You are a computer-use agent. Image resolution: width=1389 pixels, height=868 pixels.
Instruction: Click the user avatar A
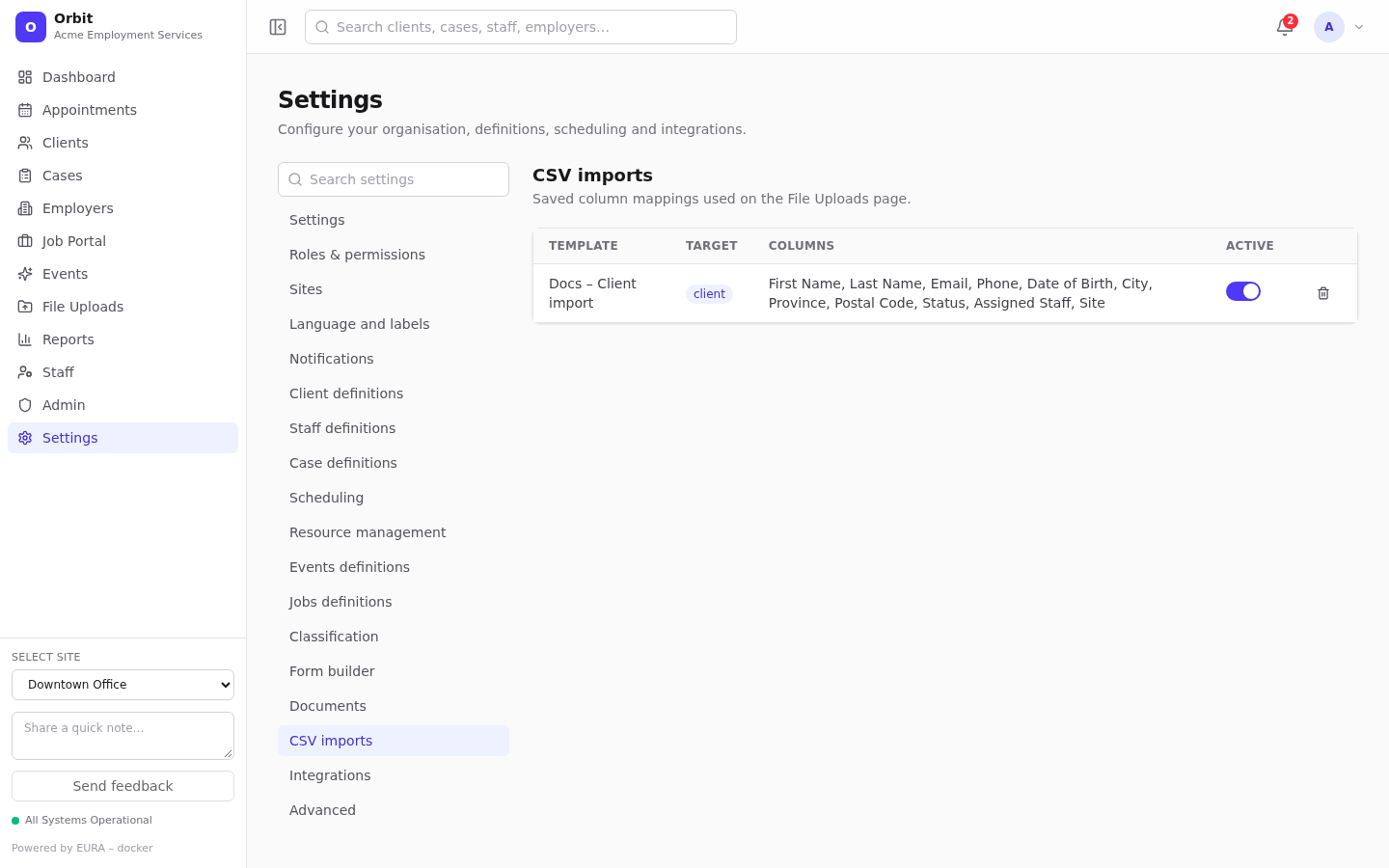(x=1329, y=27)
